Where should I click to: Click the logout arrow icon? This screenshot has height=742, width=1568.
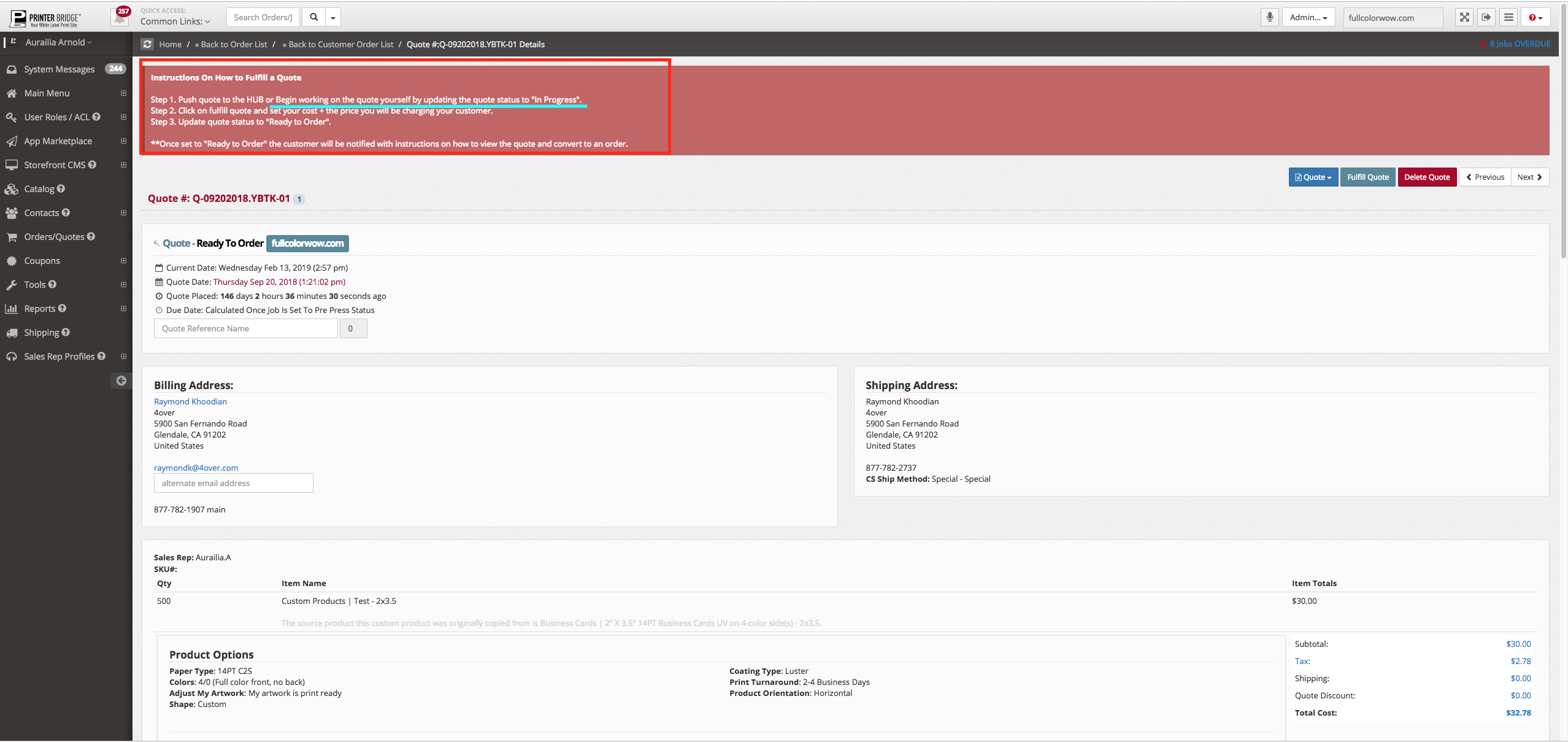pos(1486,17)
